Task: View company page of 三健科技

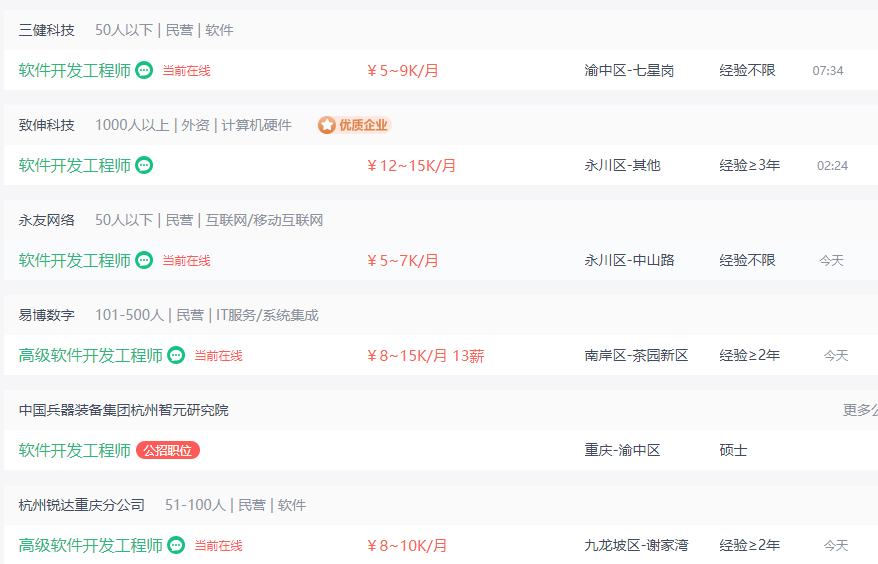Action: (46, 30)
